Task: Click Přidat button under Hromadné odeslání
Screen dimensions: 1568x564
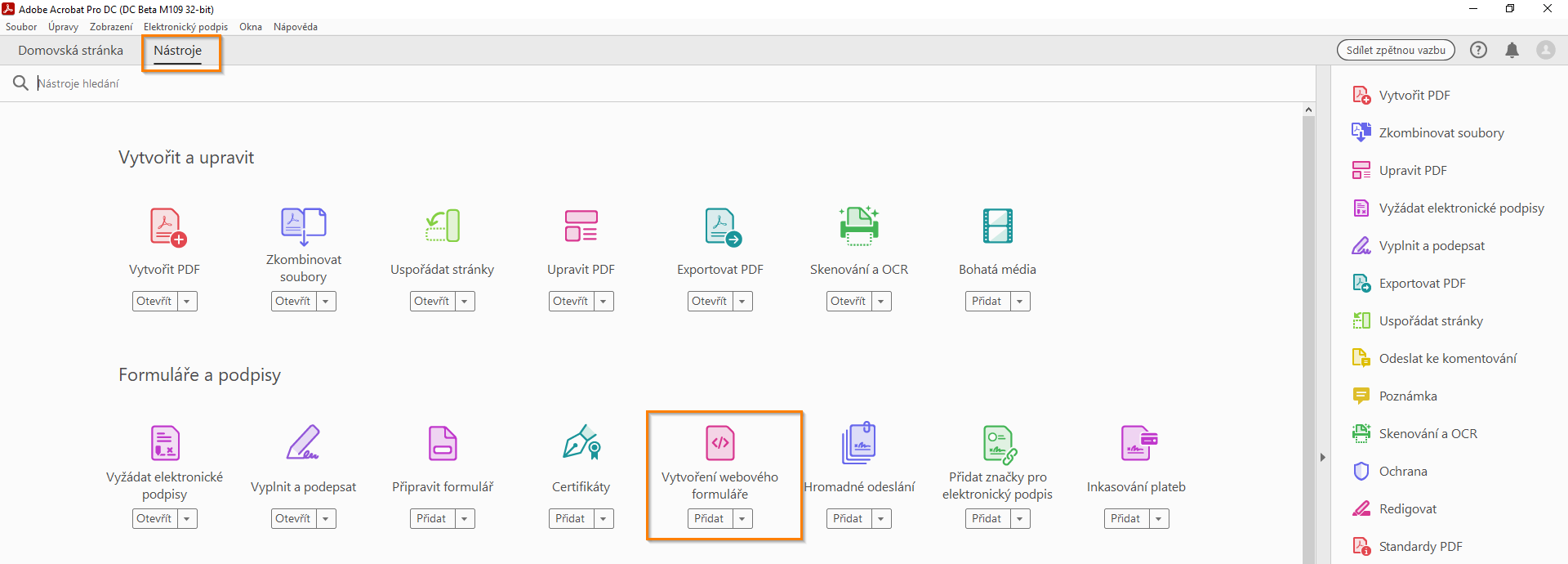Action: point(848,519)
